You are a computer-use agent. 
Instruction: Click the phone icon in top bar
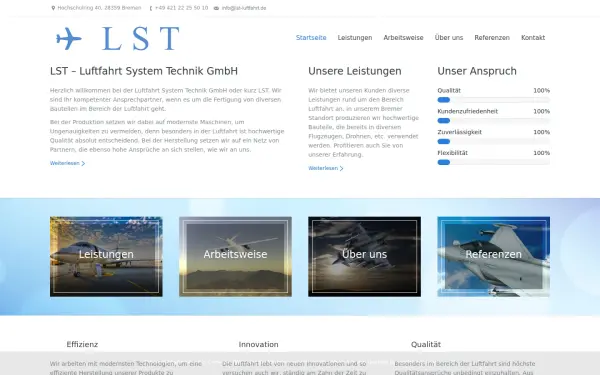coord(151,8)
